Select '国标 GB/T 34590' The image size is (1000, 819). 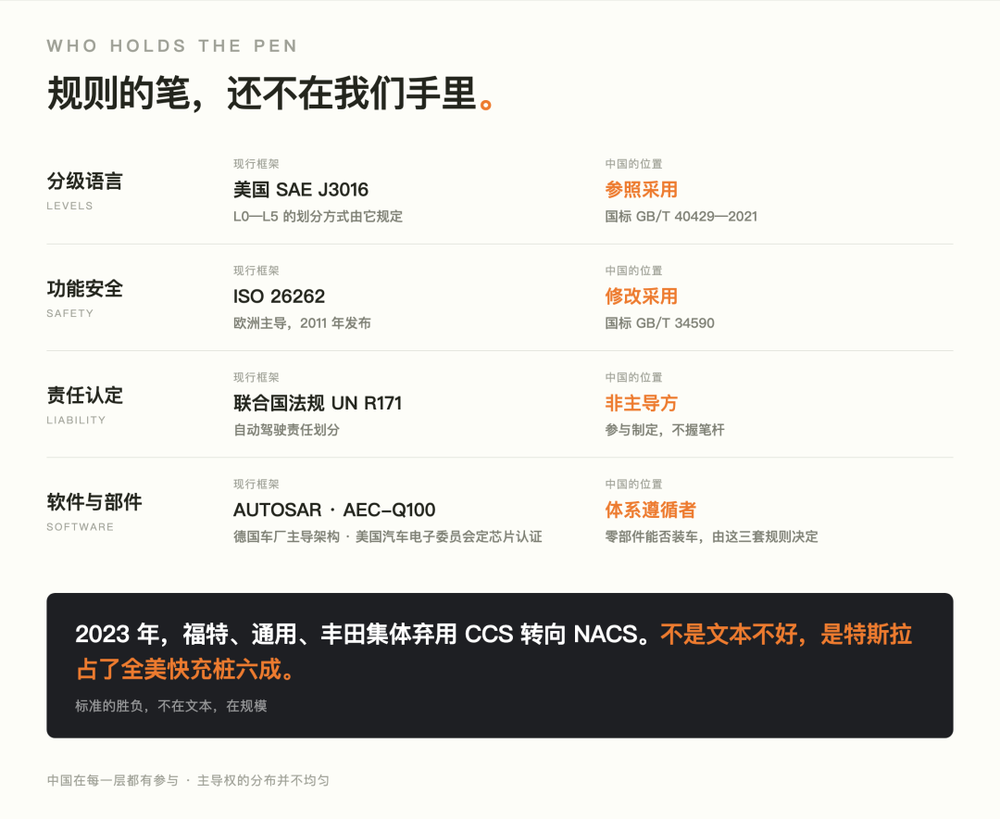pos(659,323)
